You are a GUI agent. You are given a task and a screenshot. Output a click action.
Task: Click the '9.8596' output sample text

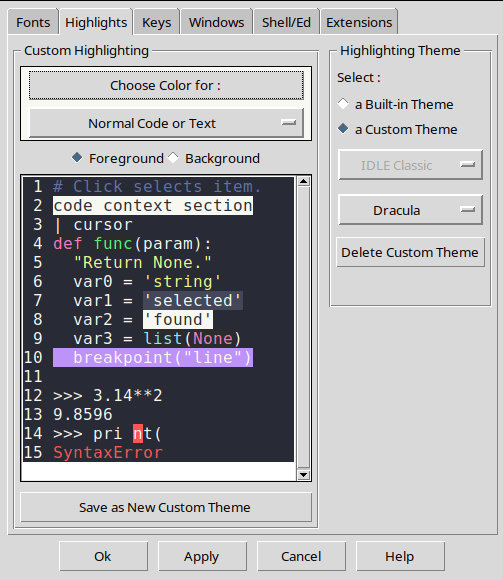pyautogui.click(x=83, y=414)
